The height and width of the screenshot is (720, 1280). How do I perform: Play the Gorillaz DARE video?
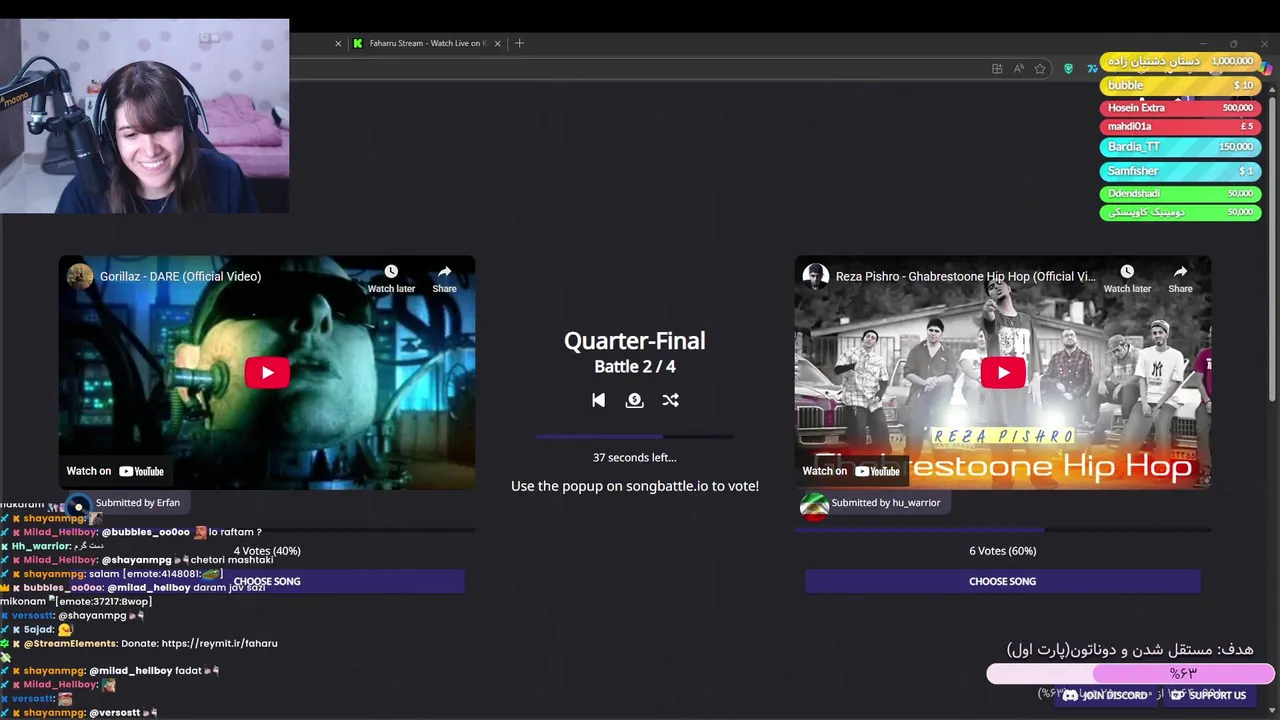click(x=267, y=373)
